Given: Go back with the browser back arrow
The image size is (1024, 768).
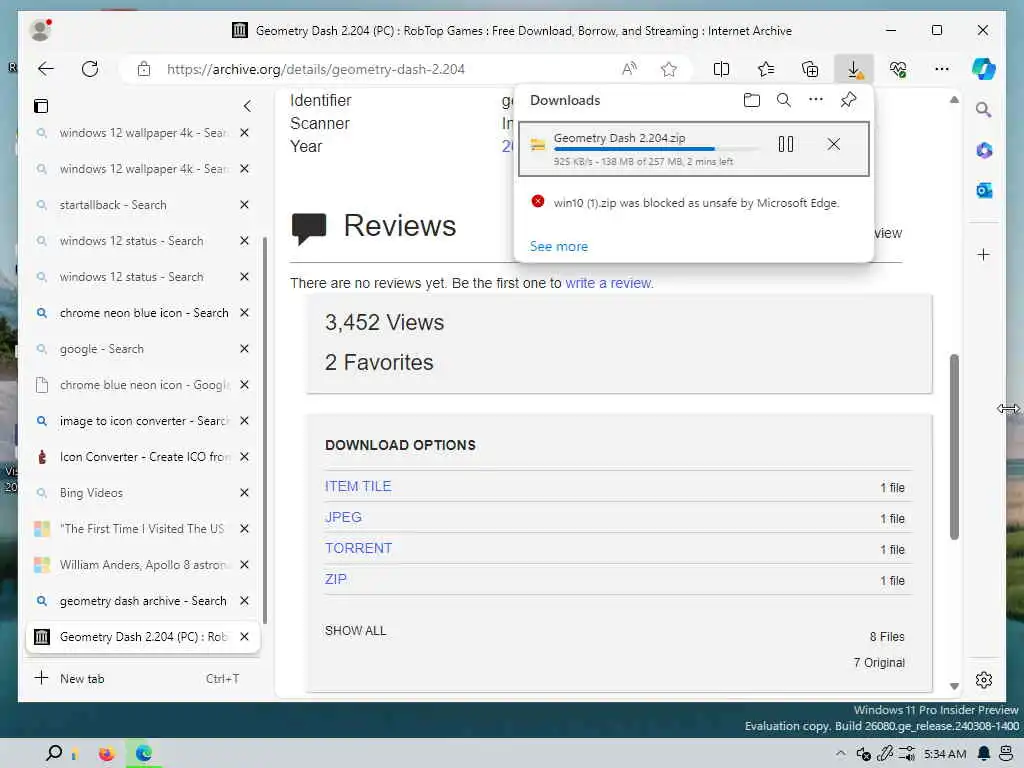Looking at the screenshot, I should pos(46,69).
